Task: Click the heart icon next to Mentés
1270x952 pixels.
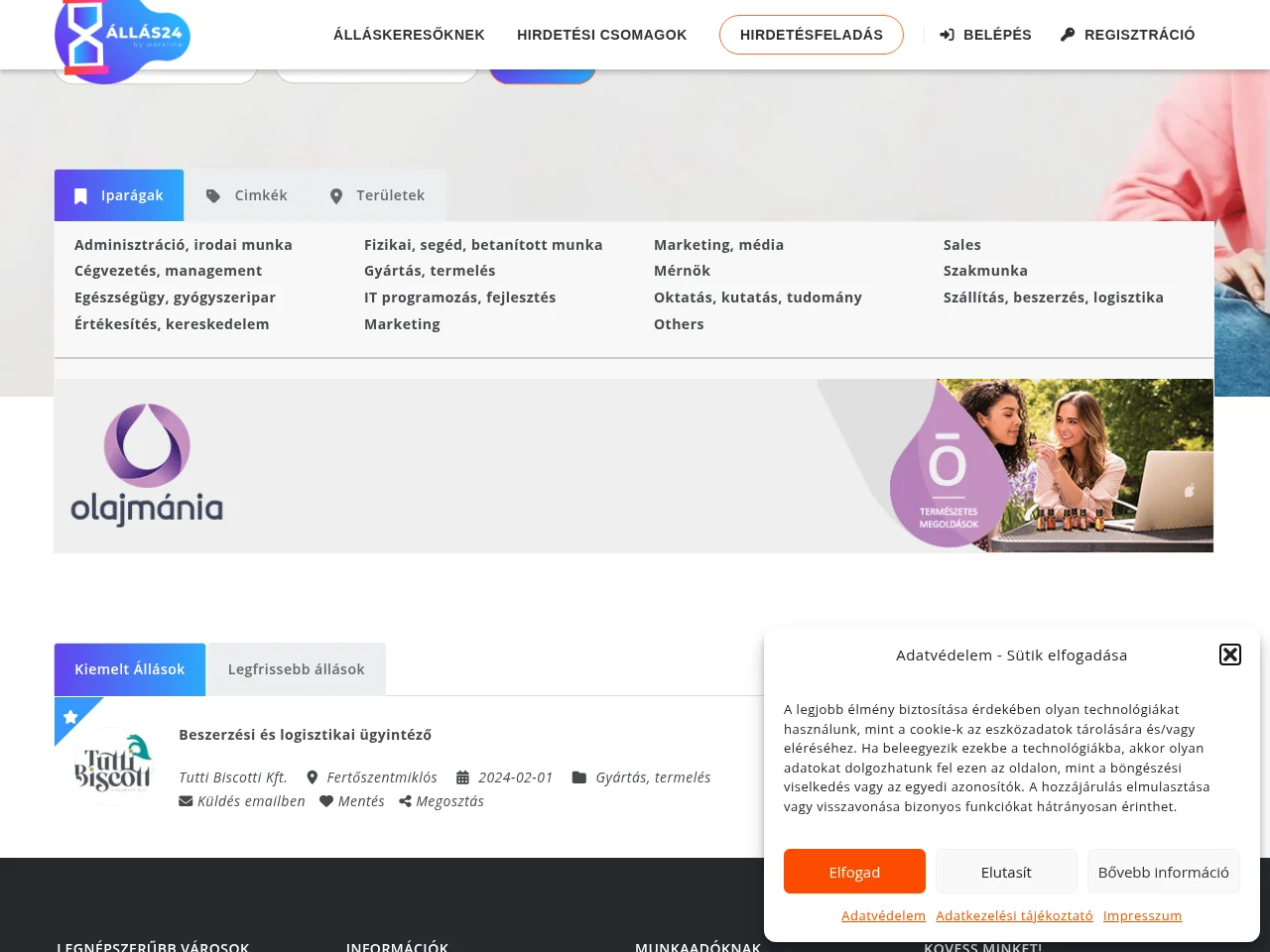Action: [326, 801]
